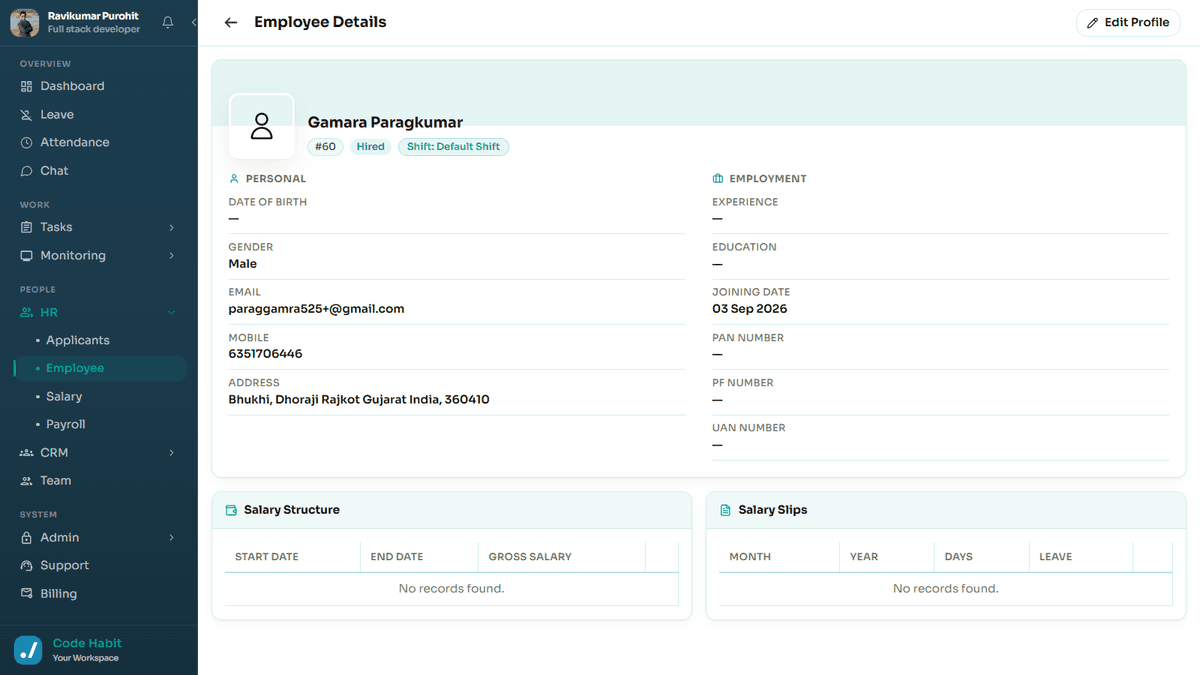Click the CRM group icon
The image size is (1200, 675).
[x=27, y=452]
